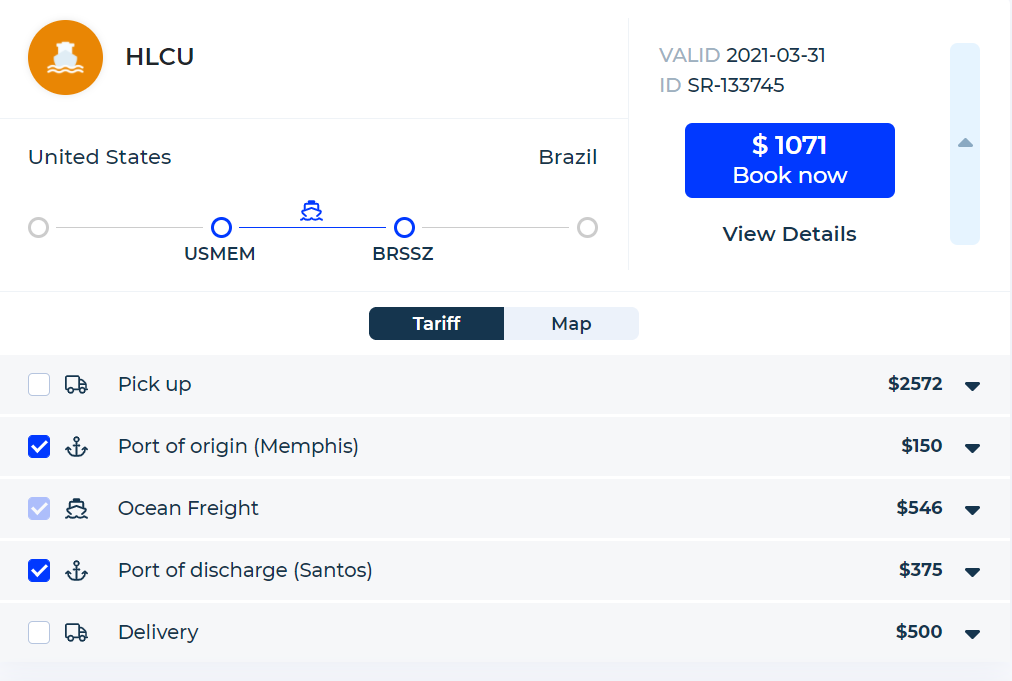This screenshot has height=681, width=1012.
Task: Click the $1071 Book now button
Action: 789,160
